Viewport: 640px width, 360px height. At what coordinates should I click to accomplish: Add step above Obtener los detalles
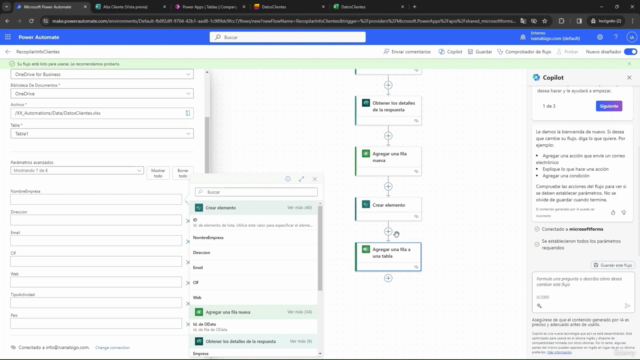(388, 85)
